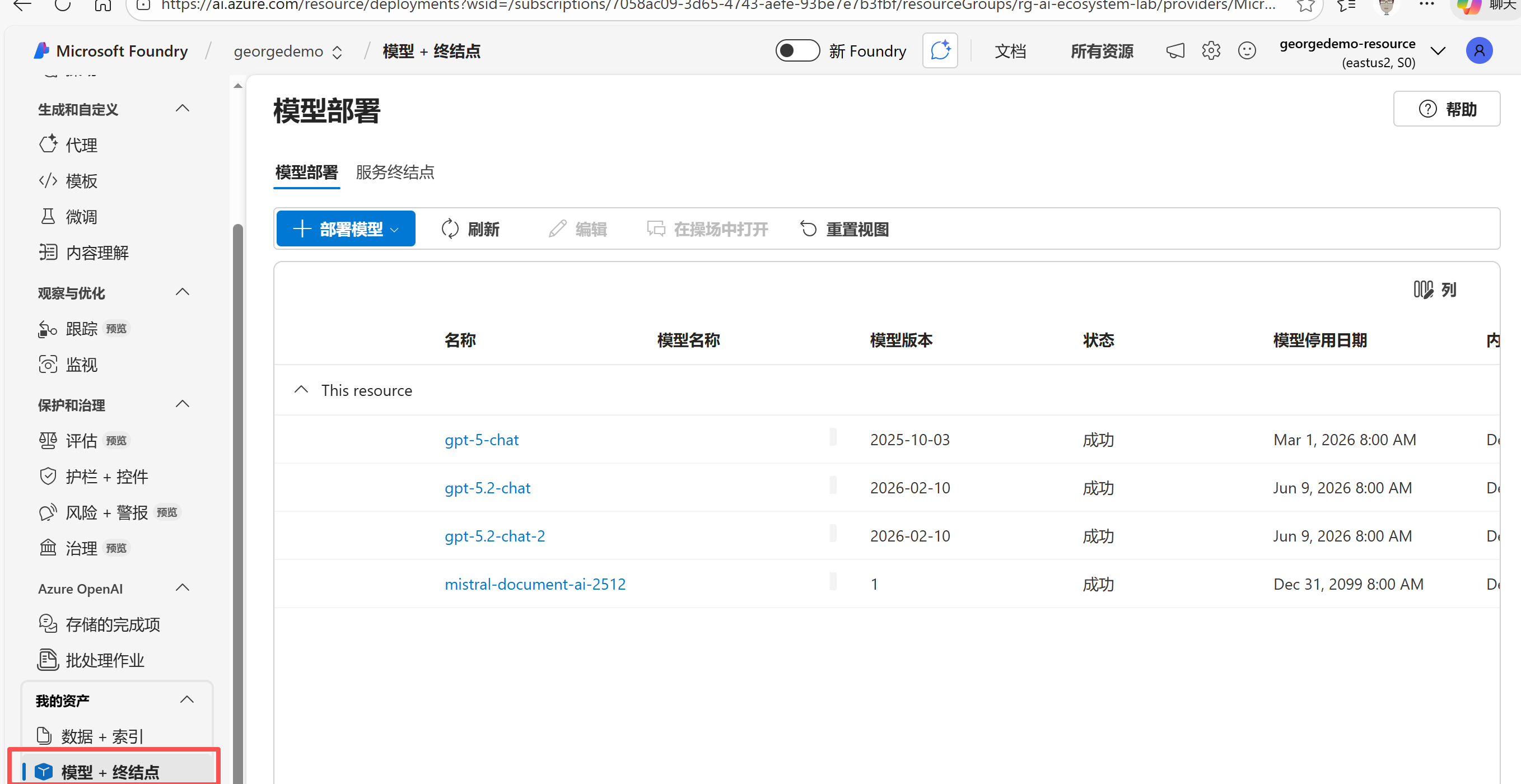Click the sidebar vertical scrollbar
This screenshot has height=784, width=1521.
[x=238, y=472]
